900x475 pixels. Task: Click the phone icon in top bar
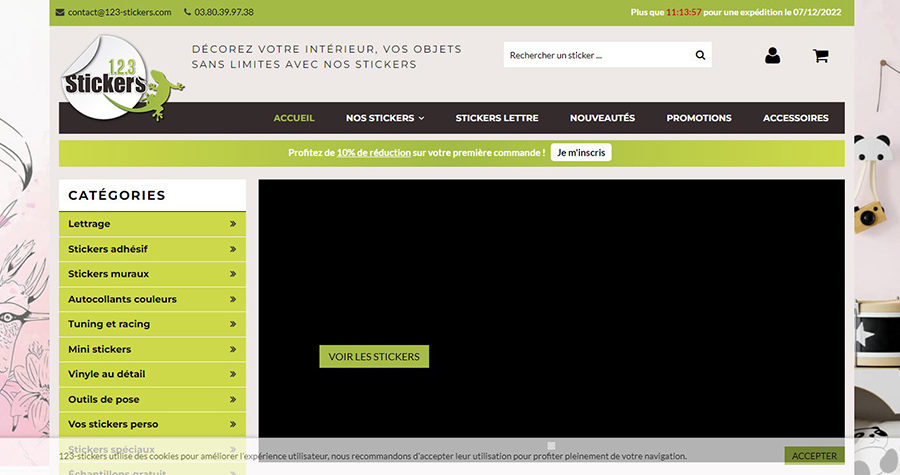187,12
